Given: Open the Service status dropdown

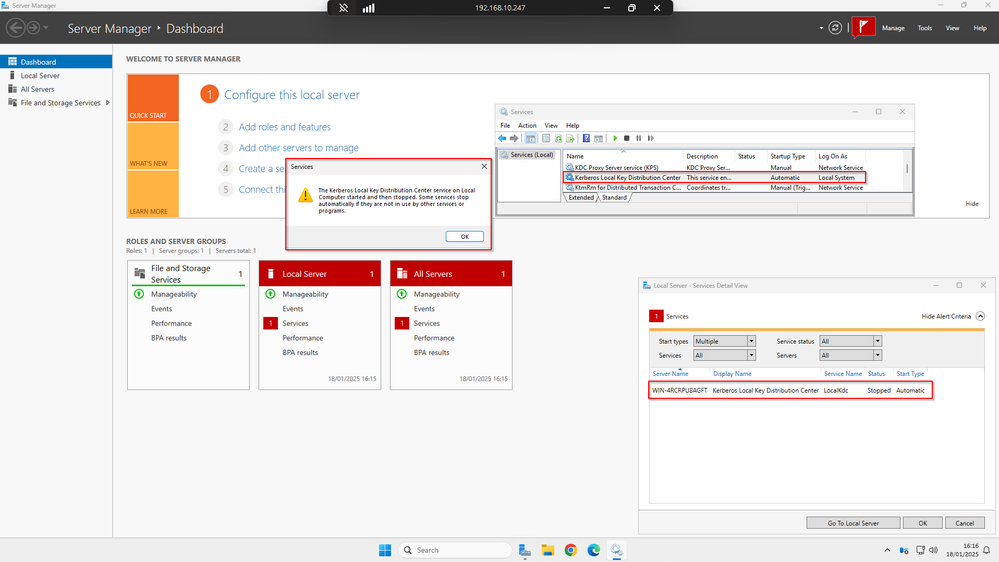Looking at the screenshot, I should click(x=850, y=342).
